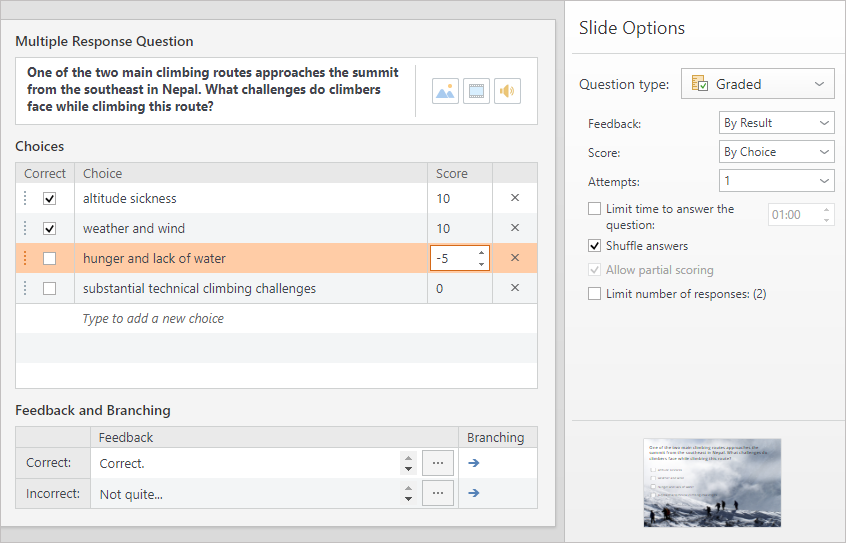Mark 'substantial technical climbing challenges' as correct
Screen dimensions: 846x543
(50, 288)
